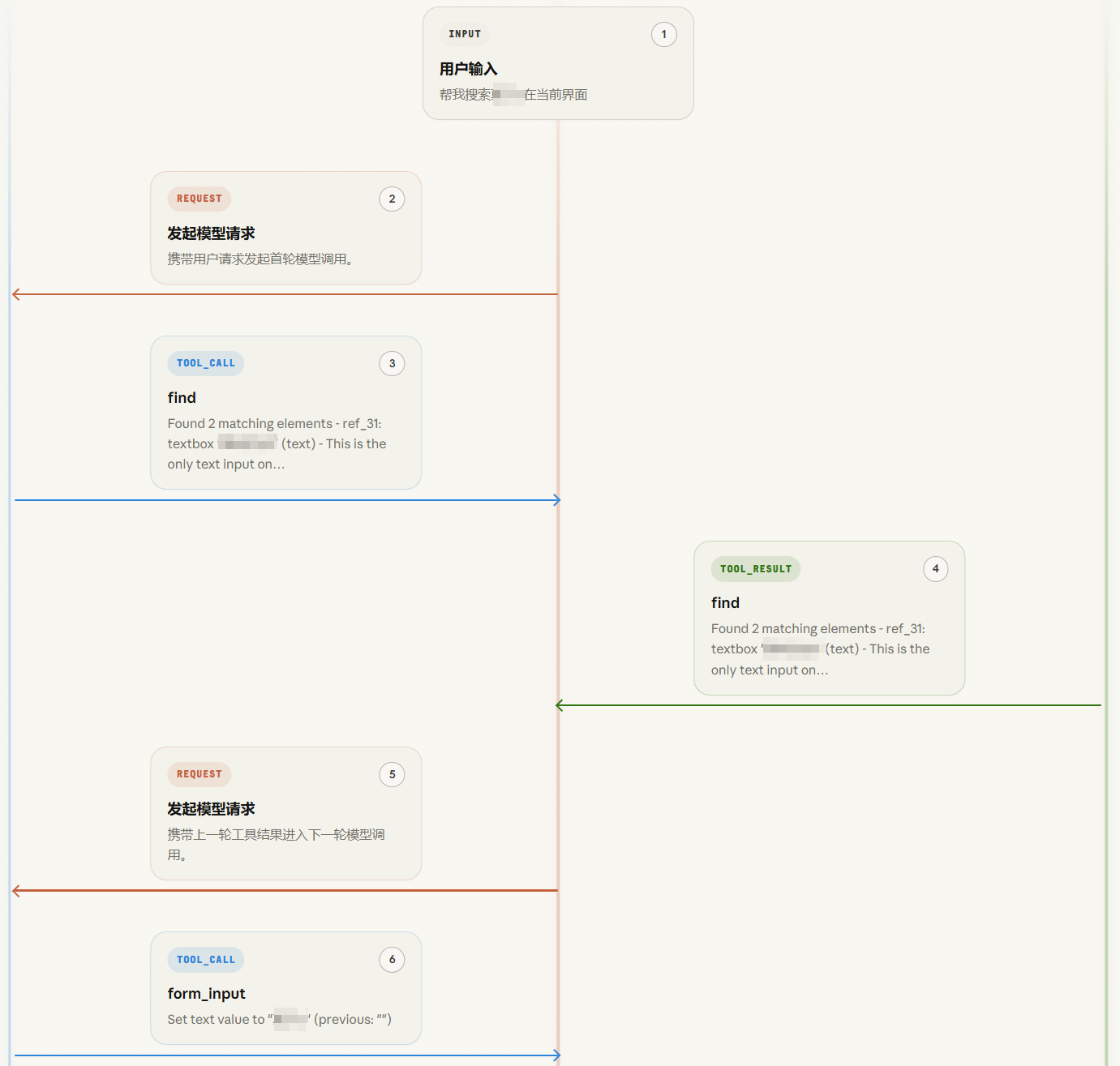Select the INPUT badge on the first card
1120x1066 pixels.
[465, 34]
